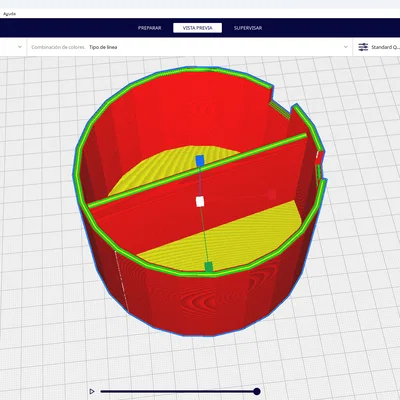Click the print settings sliders icon
Image resolution: width=400 pixels, height=400 pixels.
363,47
